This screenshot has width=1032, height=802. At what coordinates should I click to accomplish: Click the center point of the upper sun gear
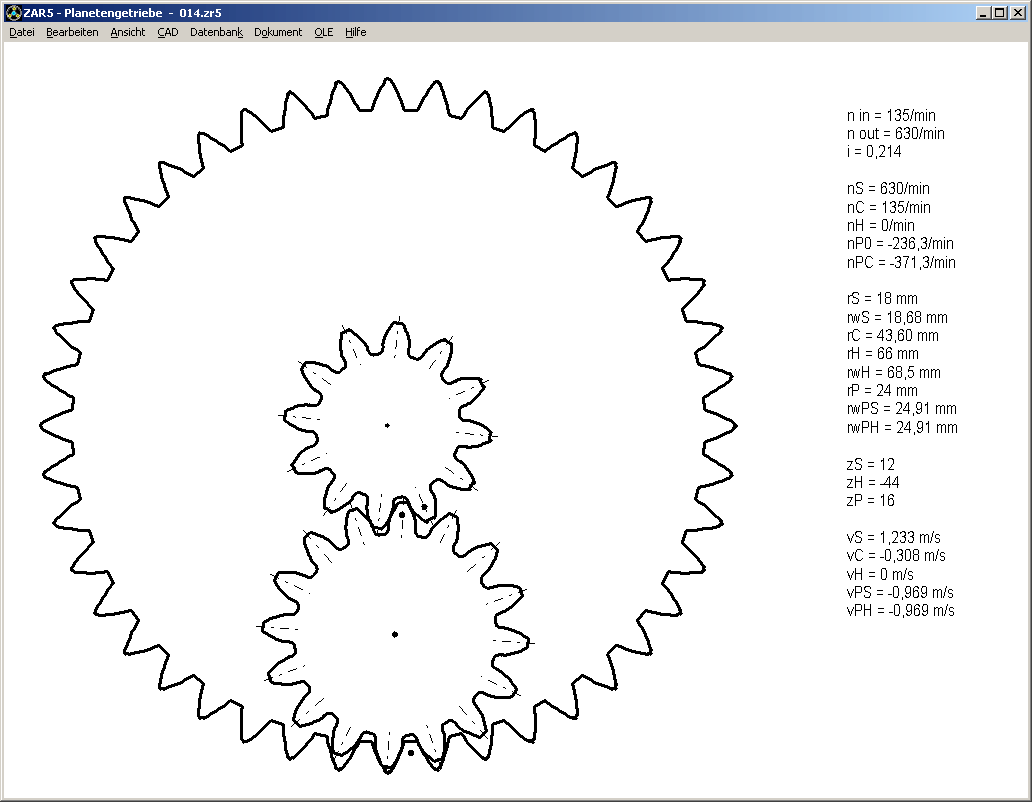point(387,425)
